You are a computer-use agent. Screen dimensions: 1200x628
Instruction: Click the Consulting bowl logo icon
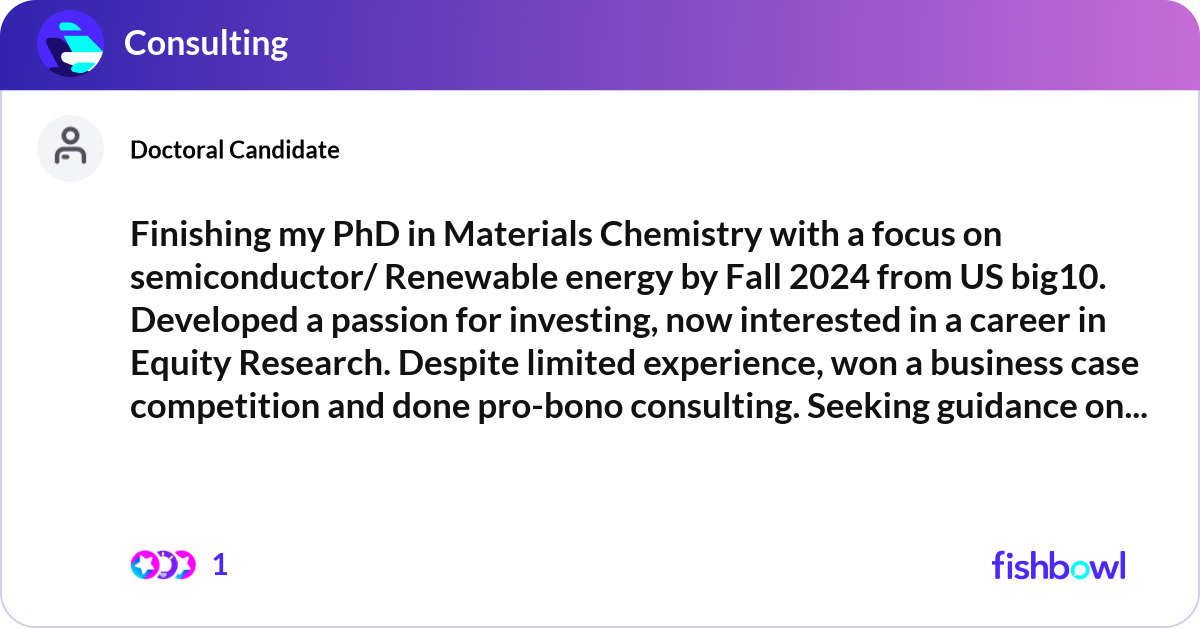click(x=69, y=43)
